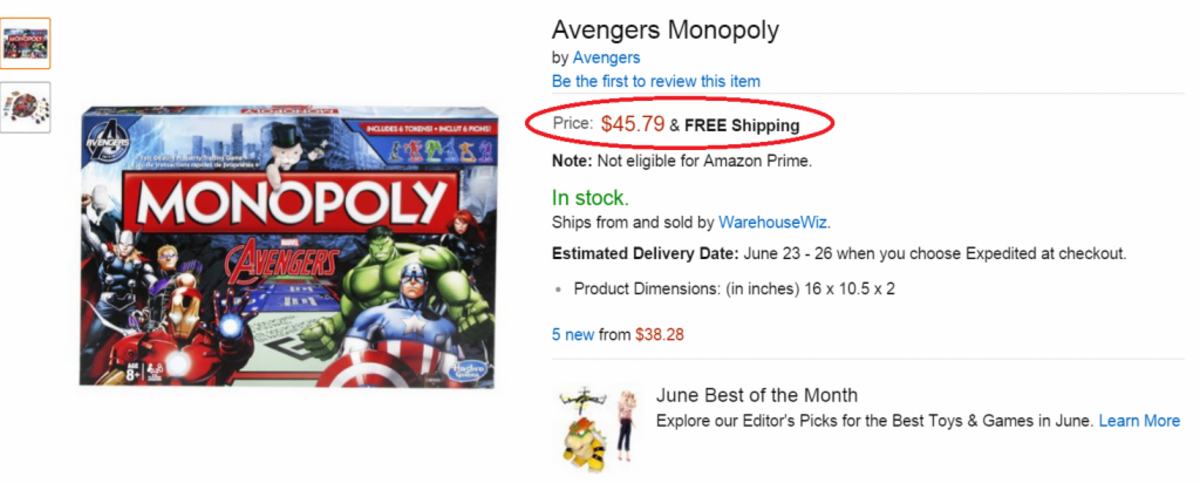Click the '5 new' offers link

(x=573, y=334)
